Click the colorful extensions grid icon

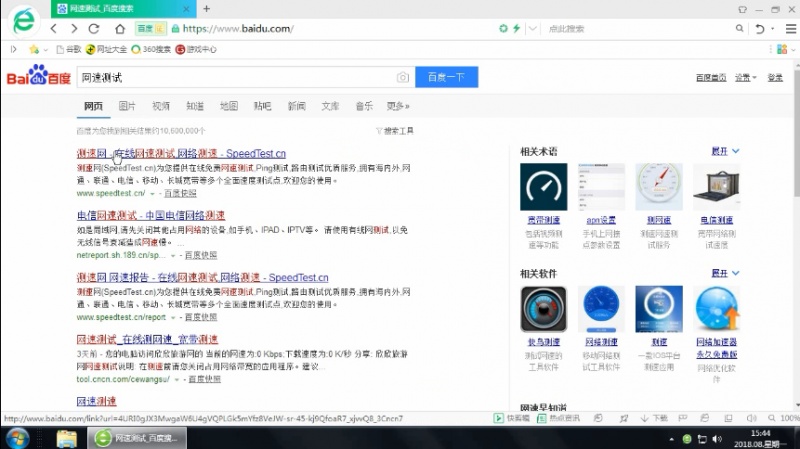[782, 49]
